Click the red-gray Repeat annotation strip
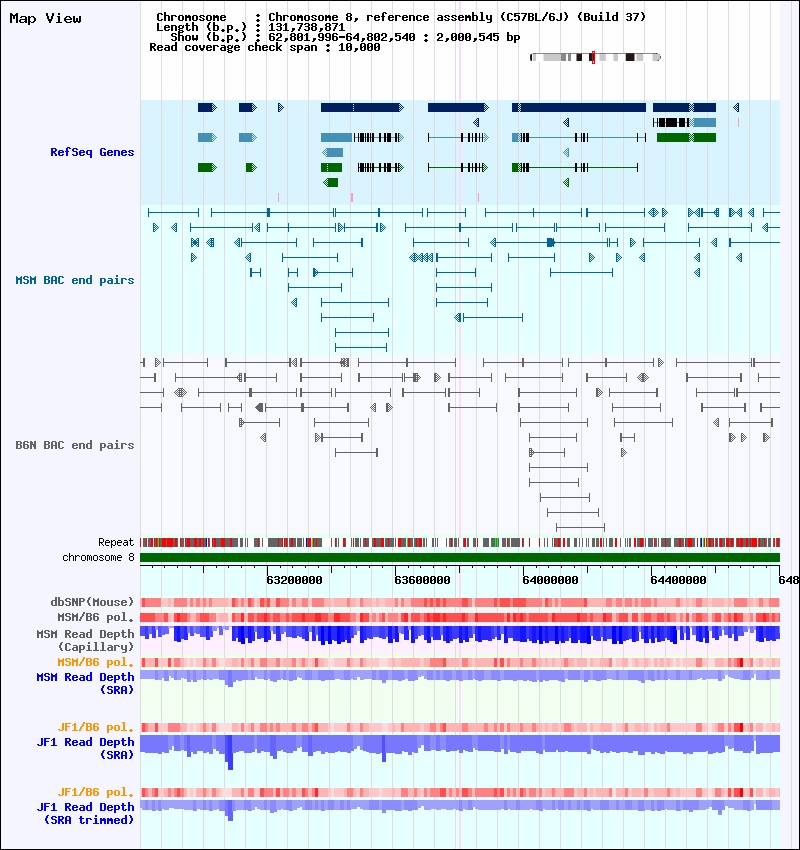 pos(460,542)
